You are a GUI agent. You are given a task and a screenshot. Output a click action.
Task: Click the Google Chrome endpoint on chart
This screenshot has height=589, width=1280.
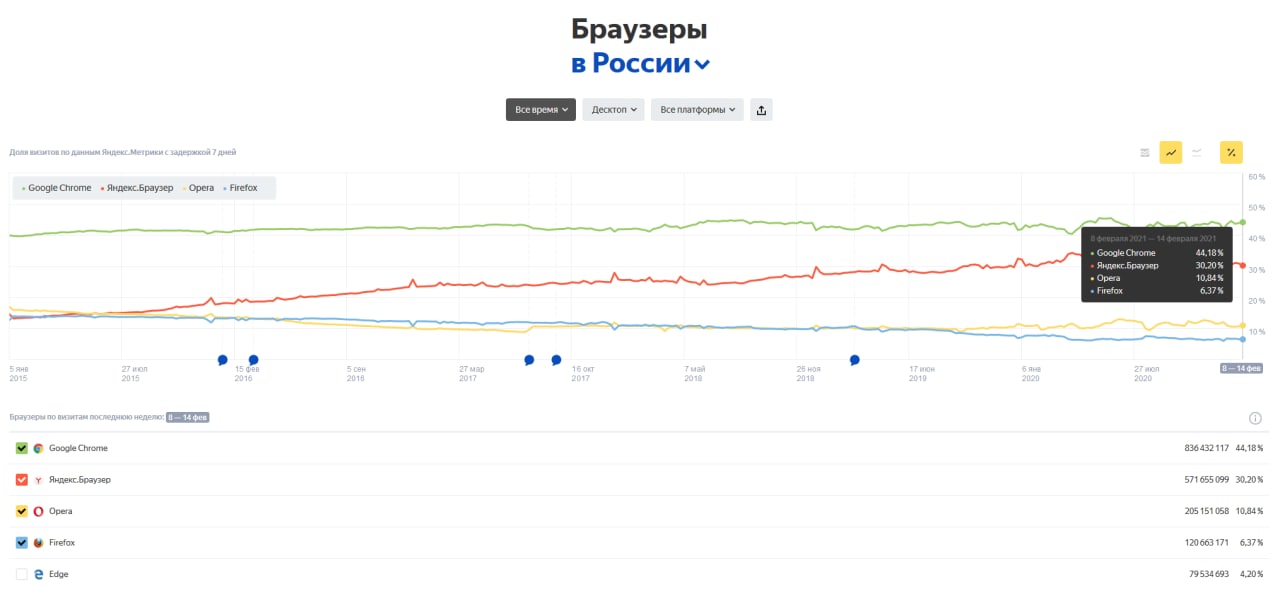(1242, 222)
